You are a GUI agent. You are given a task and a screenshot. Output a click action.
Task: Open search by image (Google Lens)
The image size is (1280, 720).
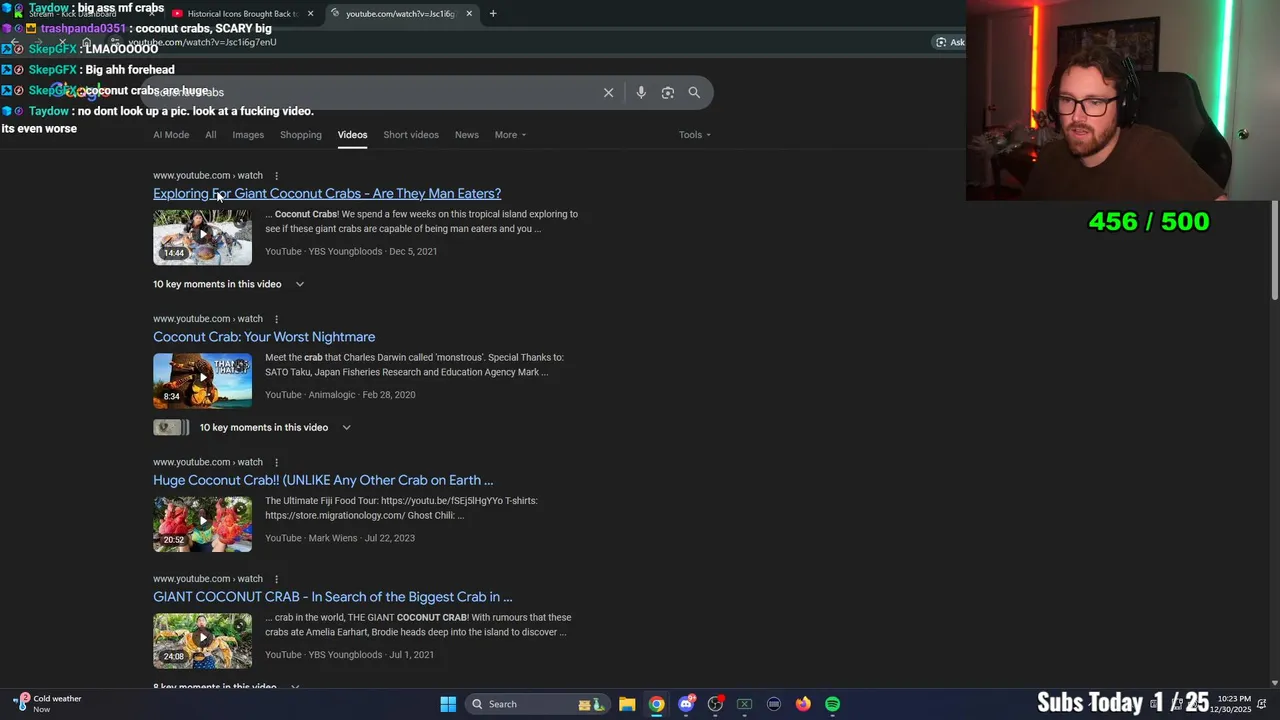(x=667, y=92)
